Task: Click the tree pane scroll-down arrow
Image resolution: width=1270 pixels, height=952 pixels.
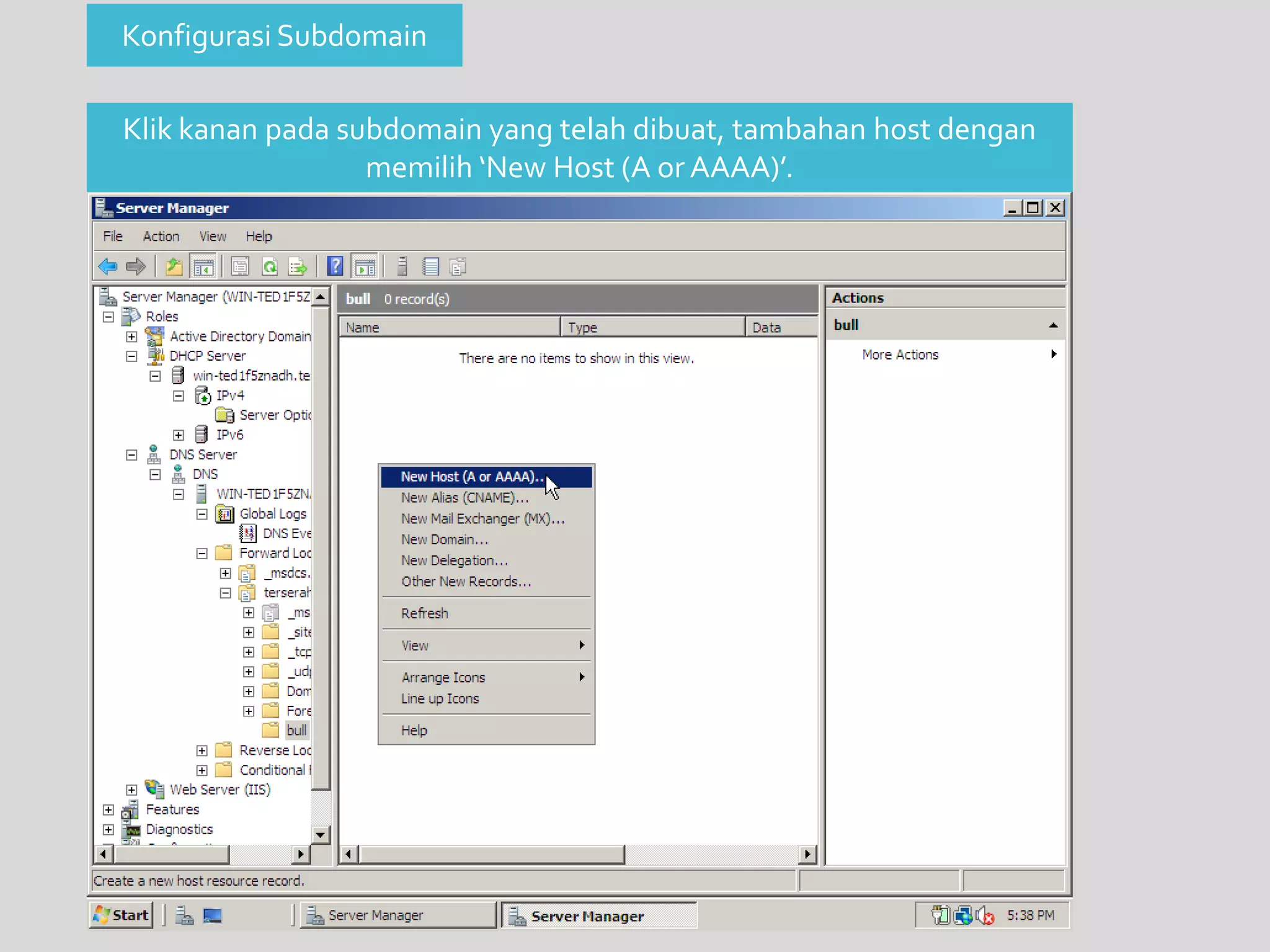Action: (320, 834)
